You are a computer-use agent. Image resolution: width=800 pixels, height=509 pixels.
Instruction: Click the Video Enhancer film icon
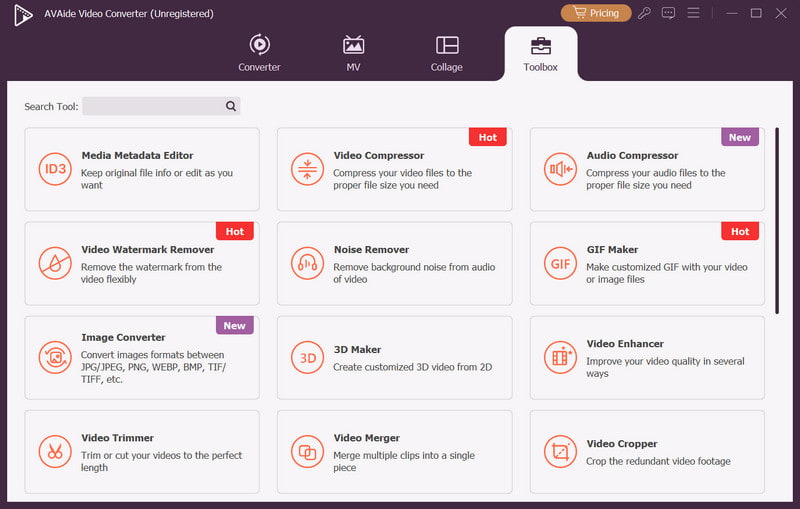pyautogui.click(x=560, y=358)
